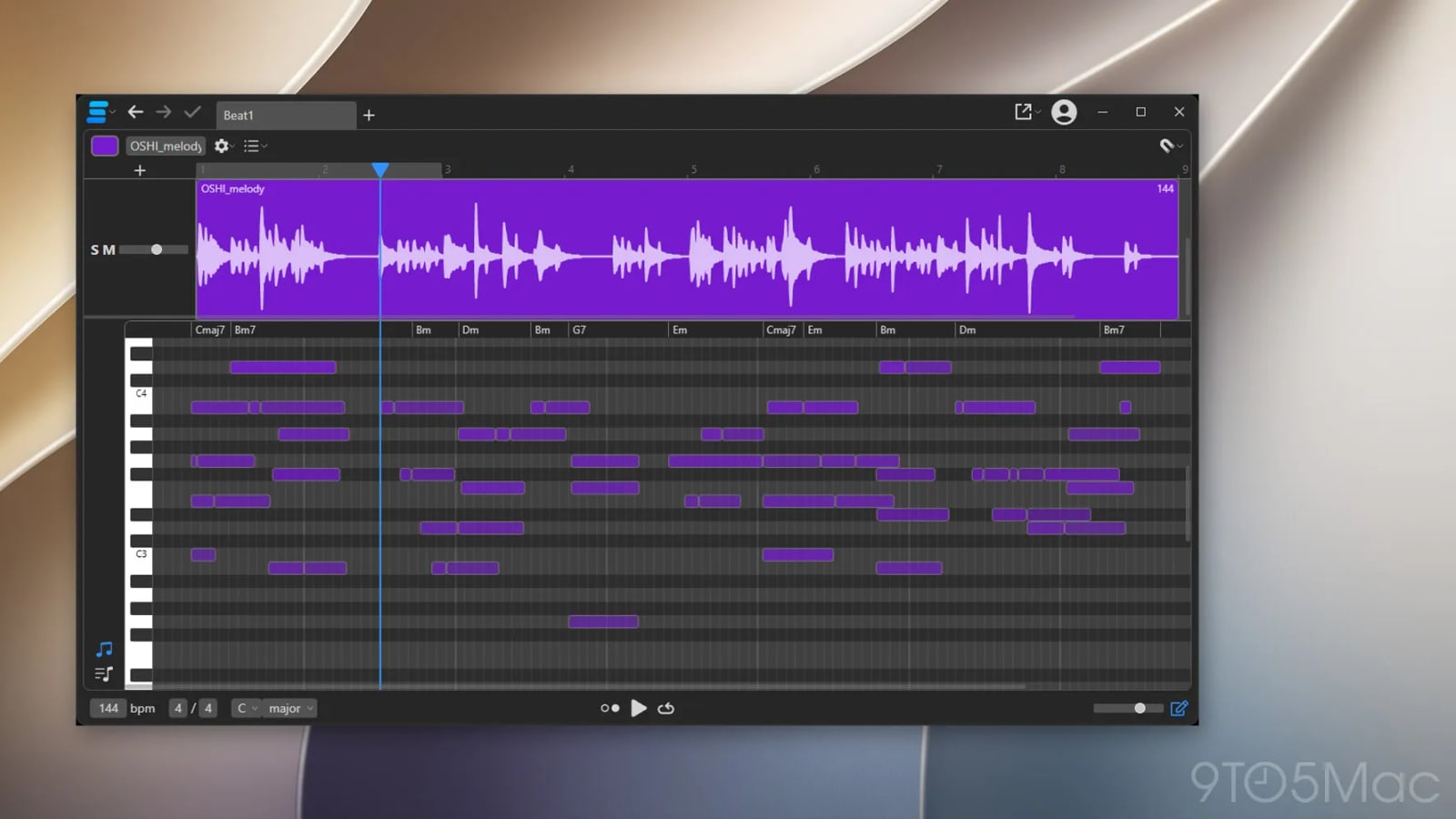Screen dimensions: 1456x819
Task: Open the blue app logo menu
Action: (x=98, y=112)
